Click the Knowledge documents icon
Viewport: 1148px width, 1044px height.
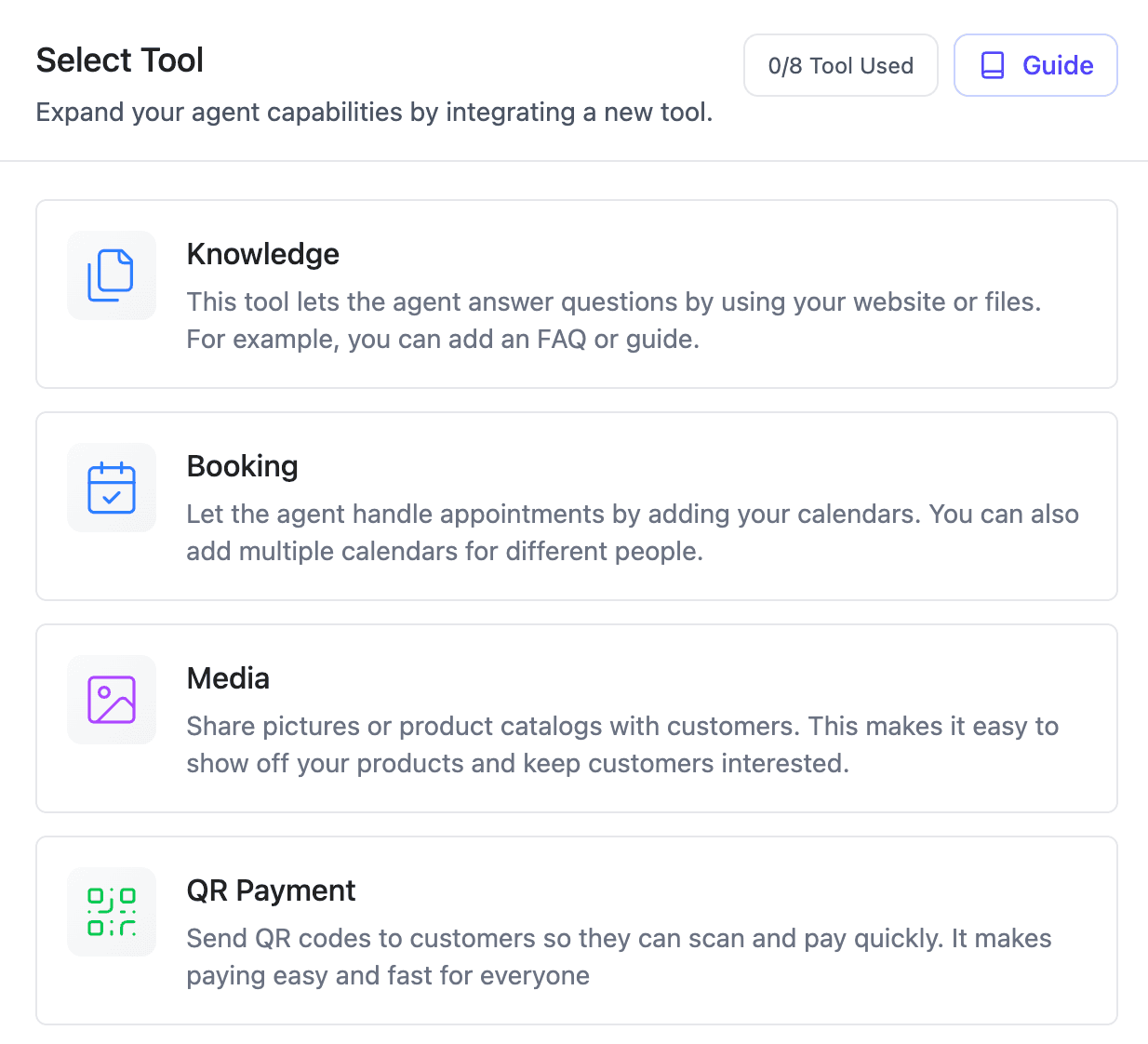[x=111, y=275]
